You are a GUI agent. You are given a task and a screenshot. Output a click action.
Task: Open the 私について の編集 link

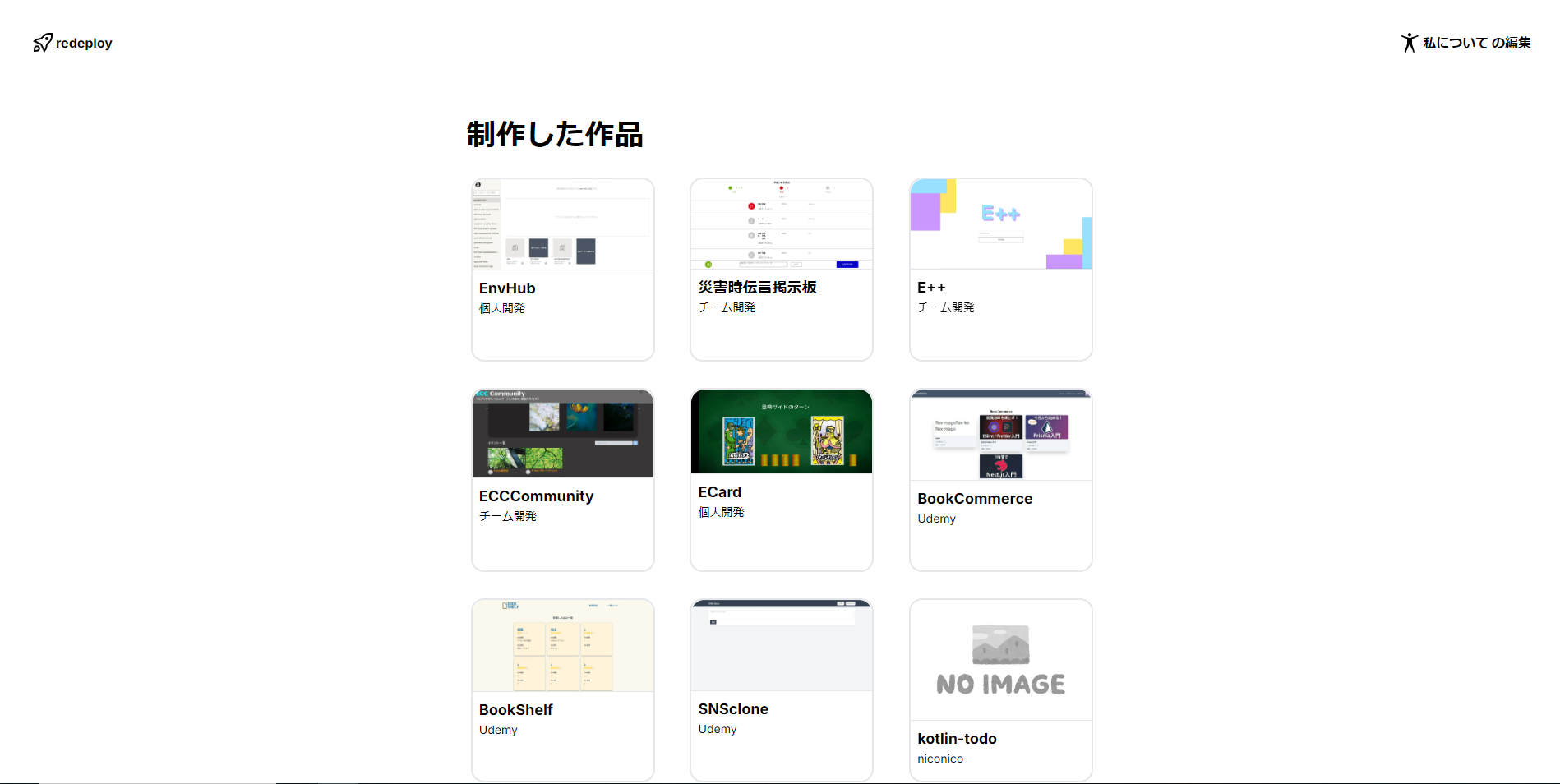click(x=1466, y=43)
